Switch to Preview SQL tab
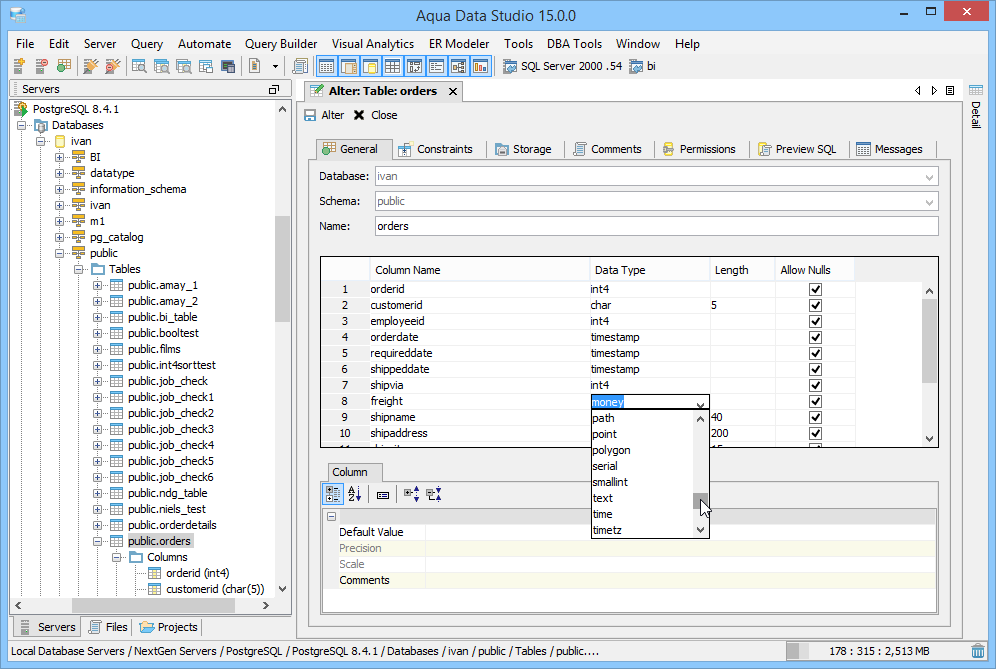Viewport: 996px width, 669px height. [x=797, y=149]
